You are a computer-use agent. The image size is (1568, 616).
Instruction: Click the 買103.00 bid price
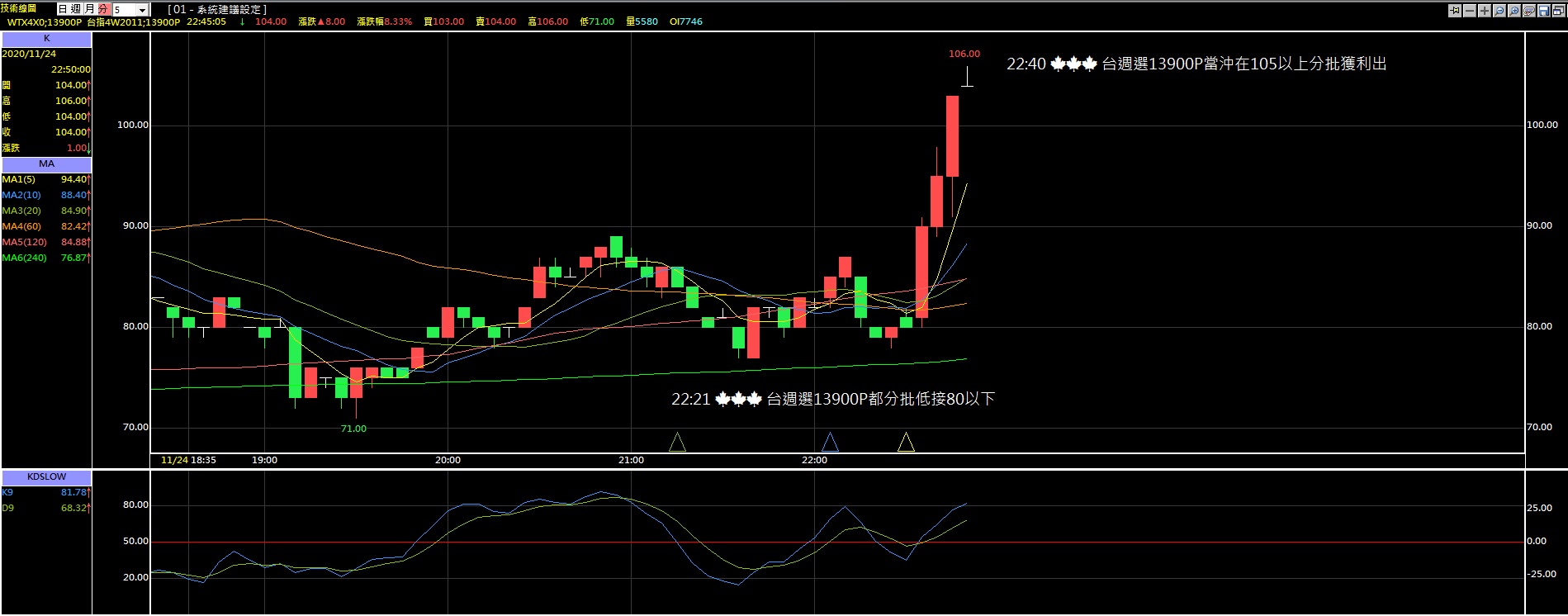[x=444, y=22]
